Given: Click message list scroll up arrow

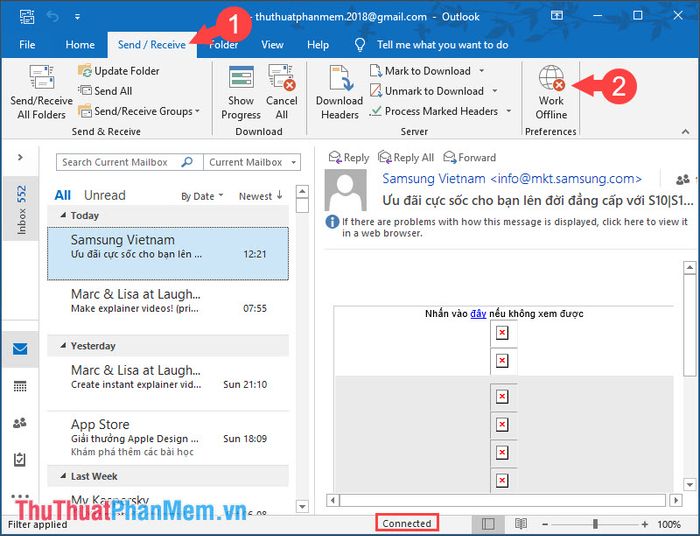Looking at the screenshot, I should tap(302, 191).
